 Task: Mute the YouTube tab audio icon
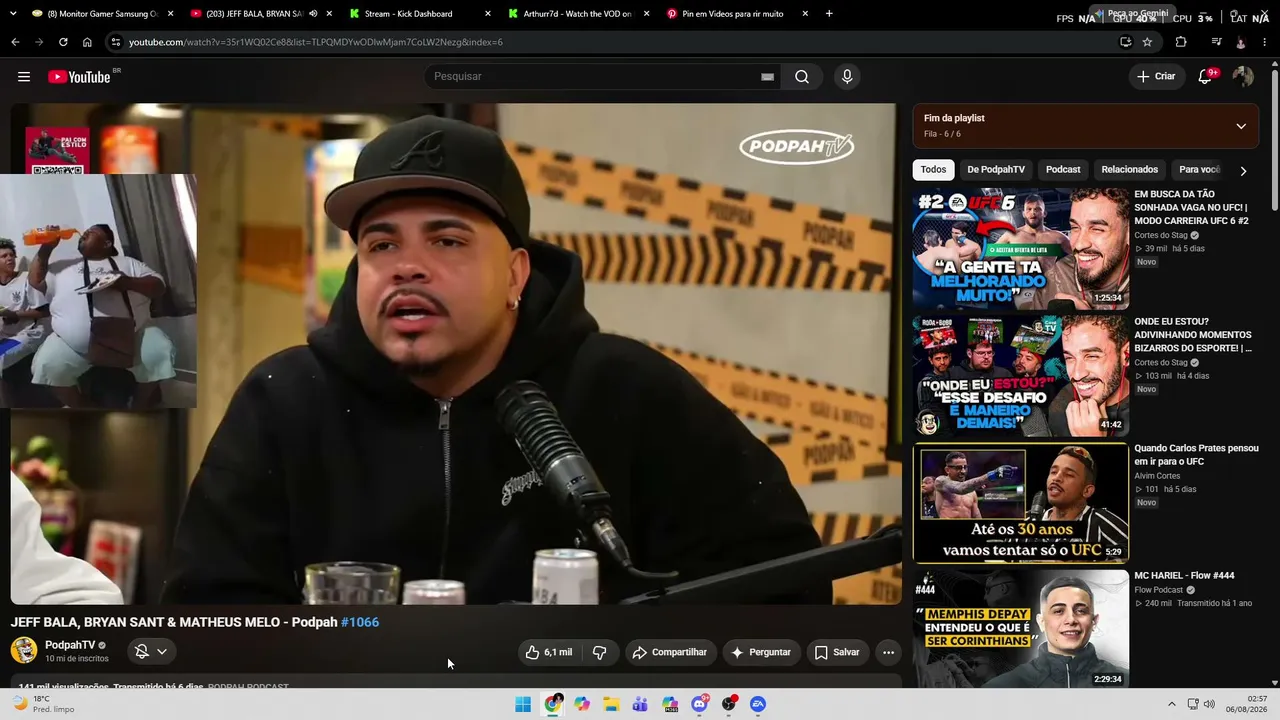coord(313,14)
